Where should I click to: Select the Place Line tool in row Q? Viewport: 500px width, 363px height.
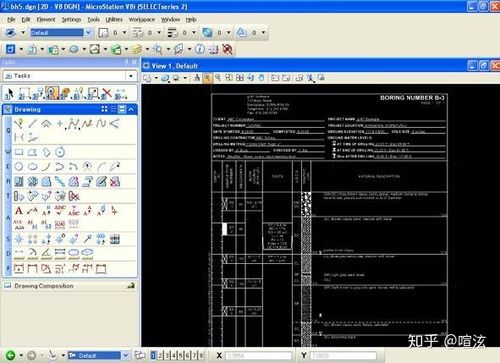[x=32, y=124]
